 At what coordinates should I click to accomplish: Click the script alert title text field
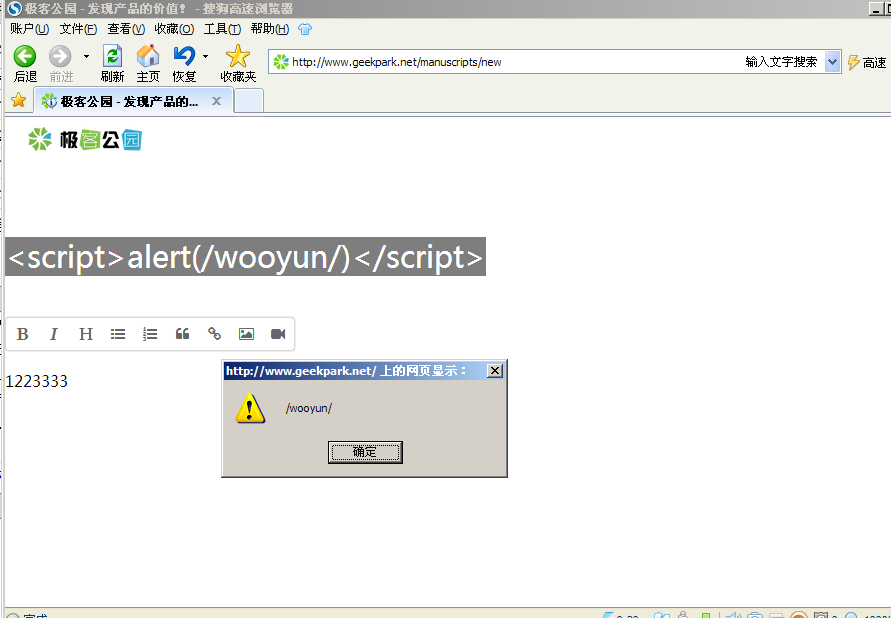tap(245, 257)
